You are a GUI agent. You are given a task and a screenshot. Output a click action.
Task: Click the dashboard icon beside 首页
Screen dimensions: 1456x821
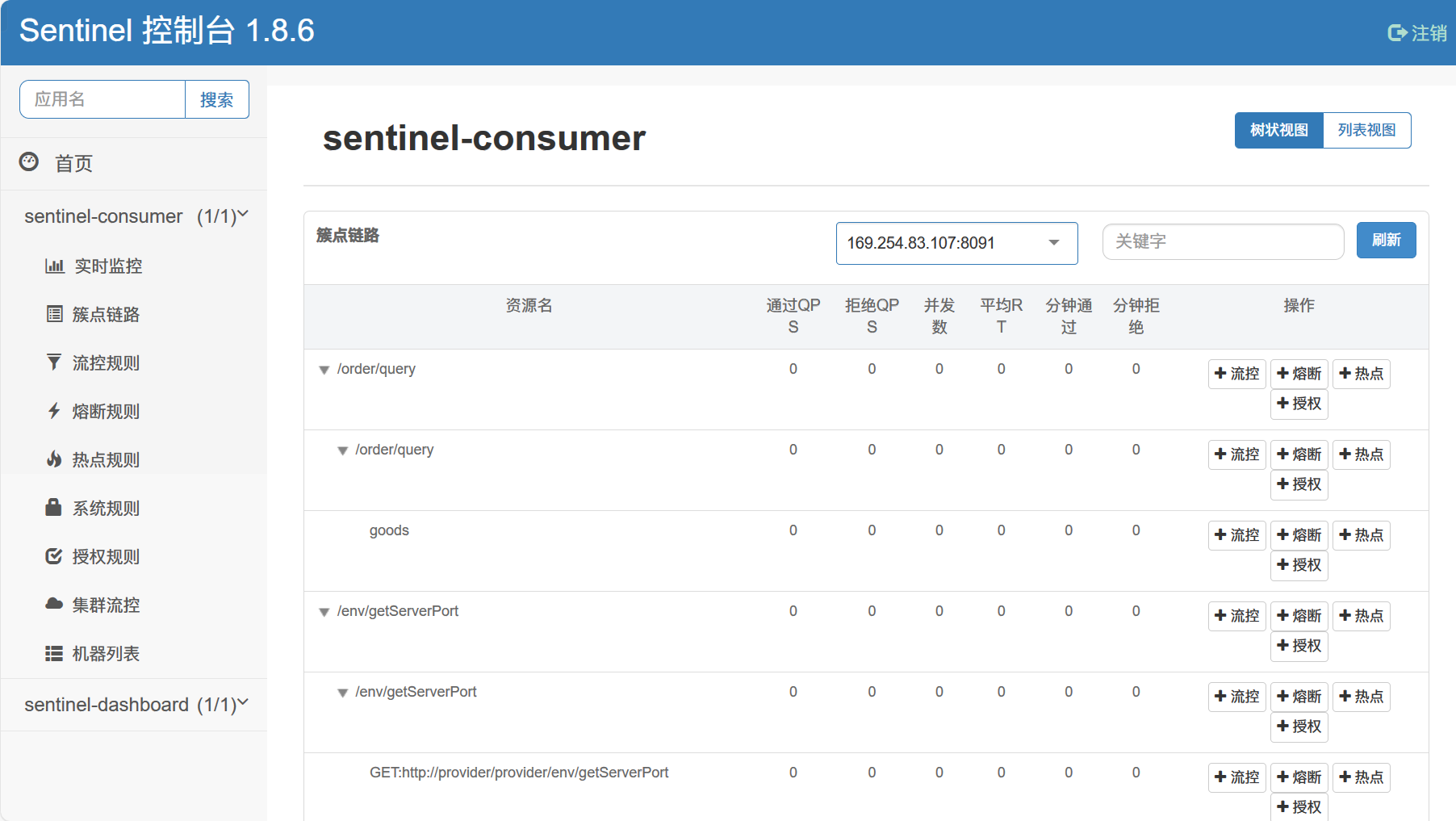click(29, 162)
